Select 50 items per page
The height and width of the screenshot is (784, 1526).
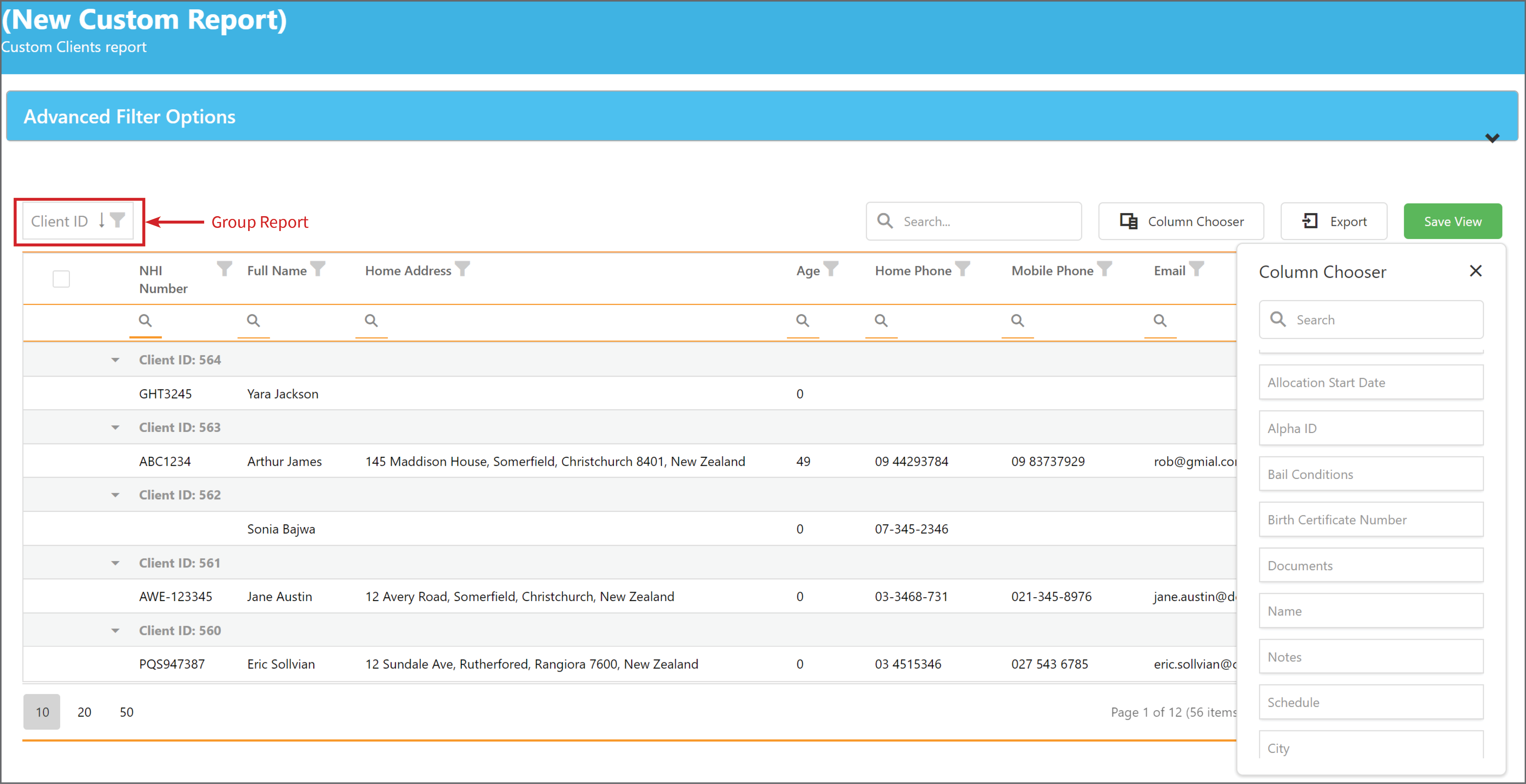pos(126,712)
